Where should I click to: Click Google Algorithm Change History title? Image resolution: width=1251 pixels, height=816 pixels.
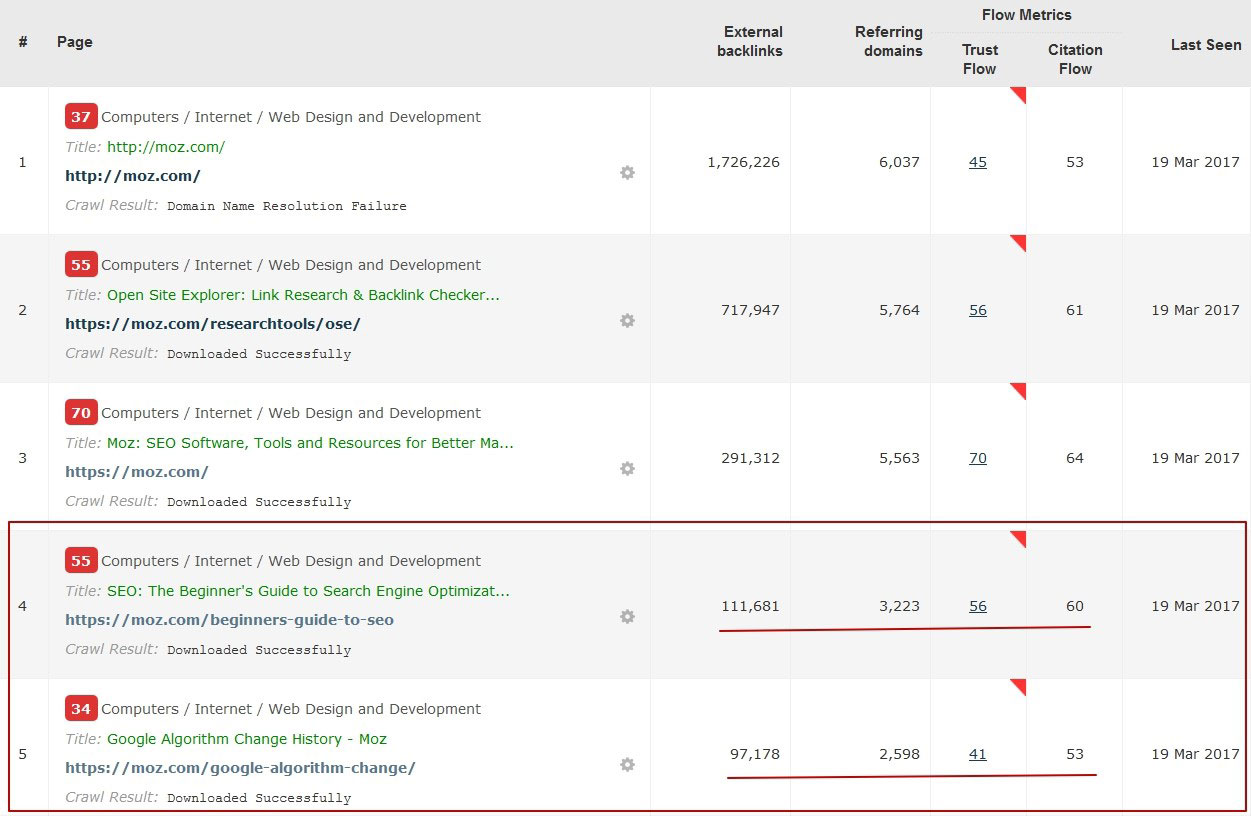[x=246, y=739]
